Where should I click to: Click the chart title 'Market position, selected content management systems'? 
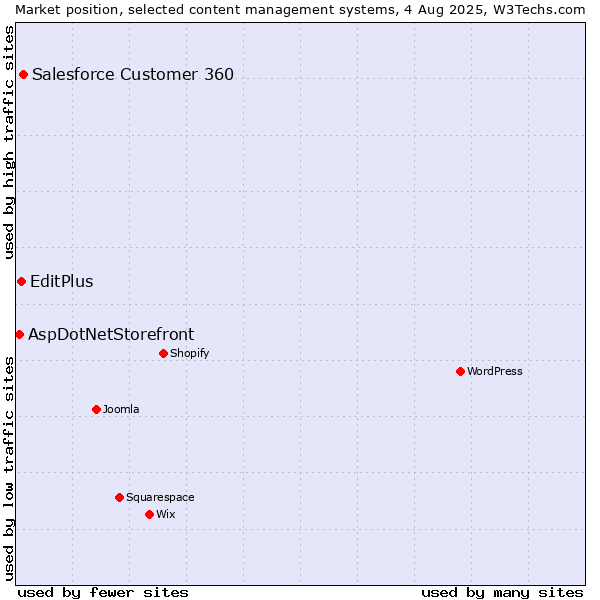point(207,10)
